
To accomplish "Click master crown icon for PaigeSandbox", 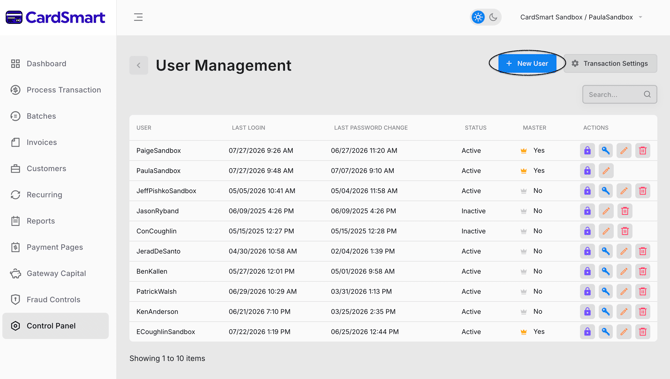I will pos(523,151).
